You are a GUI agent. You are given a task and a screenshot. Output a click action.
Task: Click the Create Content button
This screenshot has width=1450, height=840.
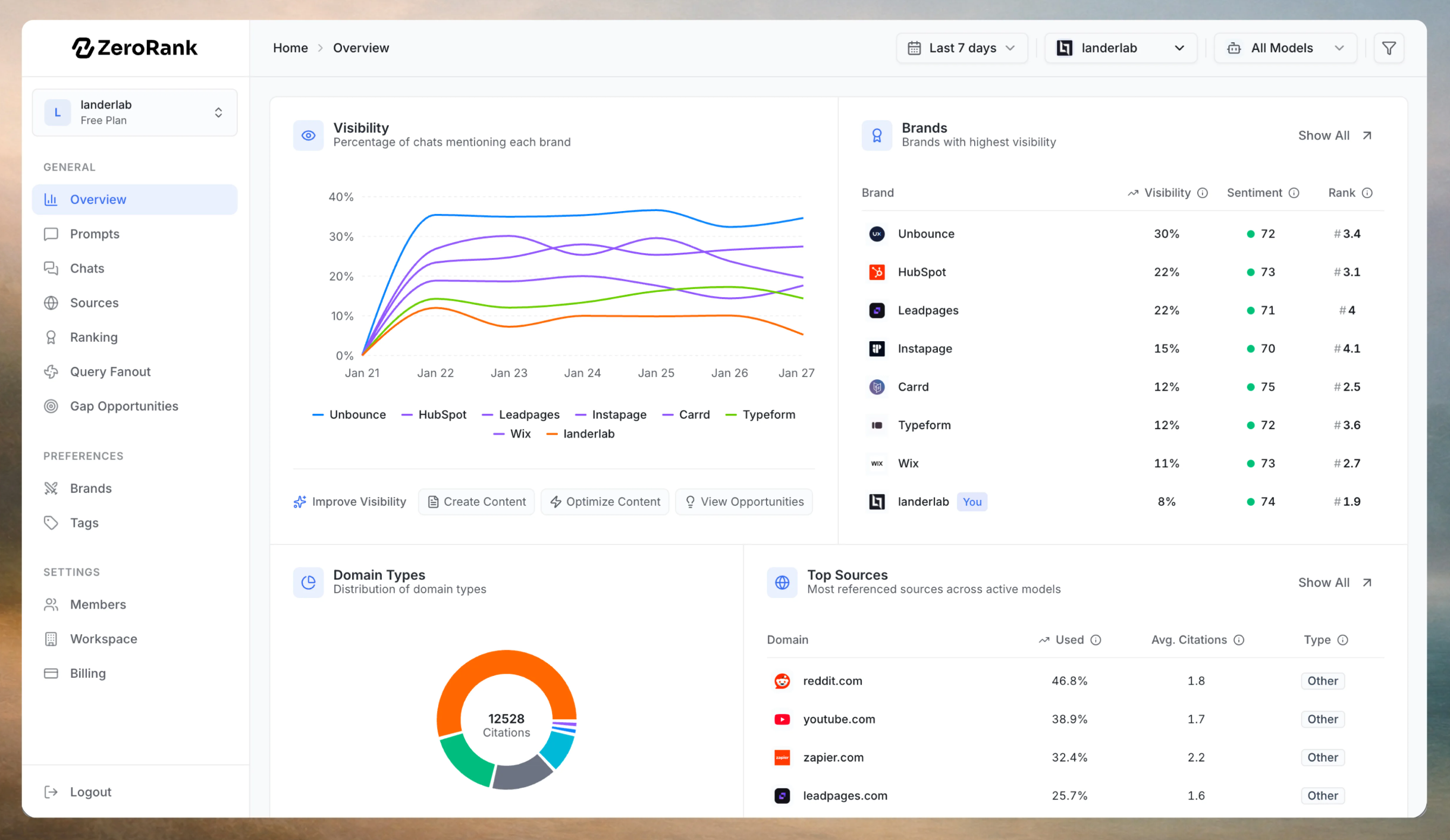[x=476, y=502]
